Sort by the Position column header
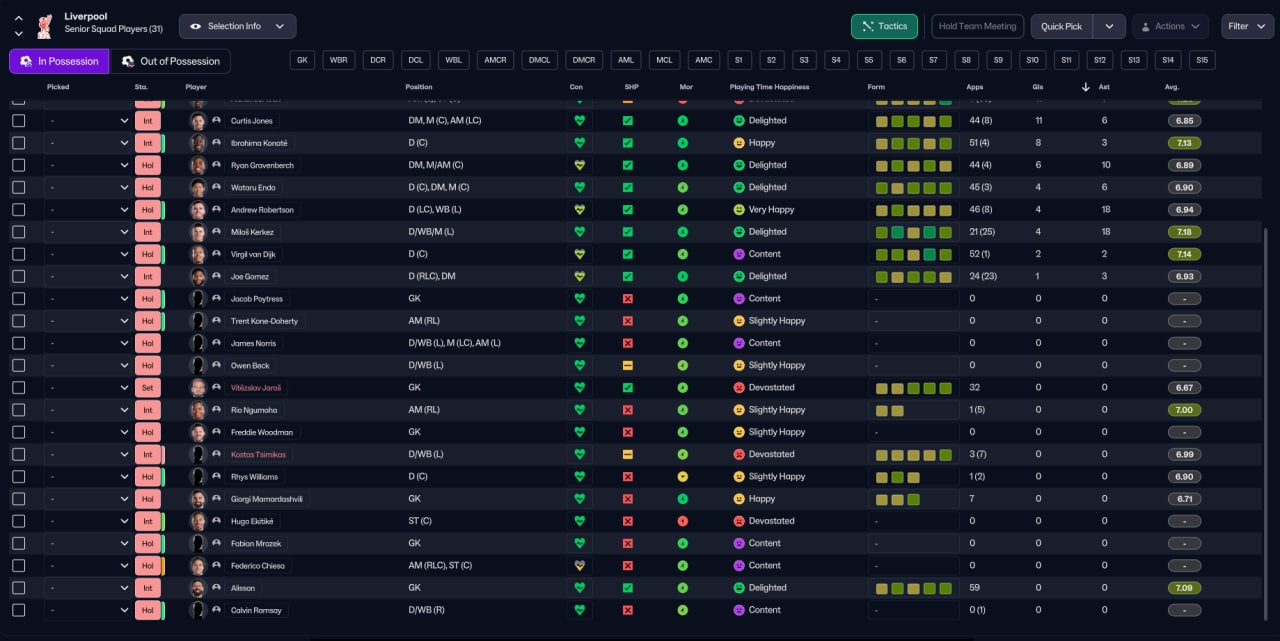This screenshot has height=641, width=1280. (419, 87)
